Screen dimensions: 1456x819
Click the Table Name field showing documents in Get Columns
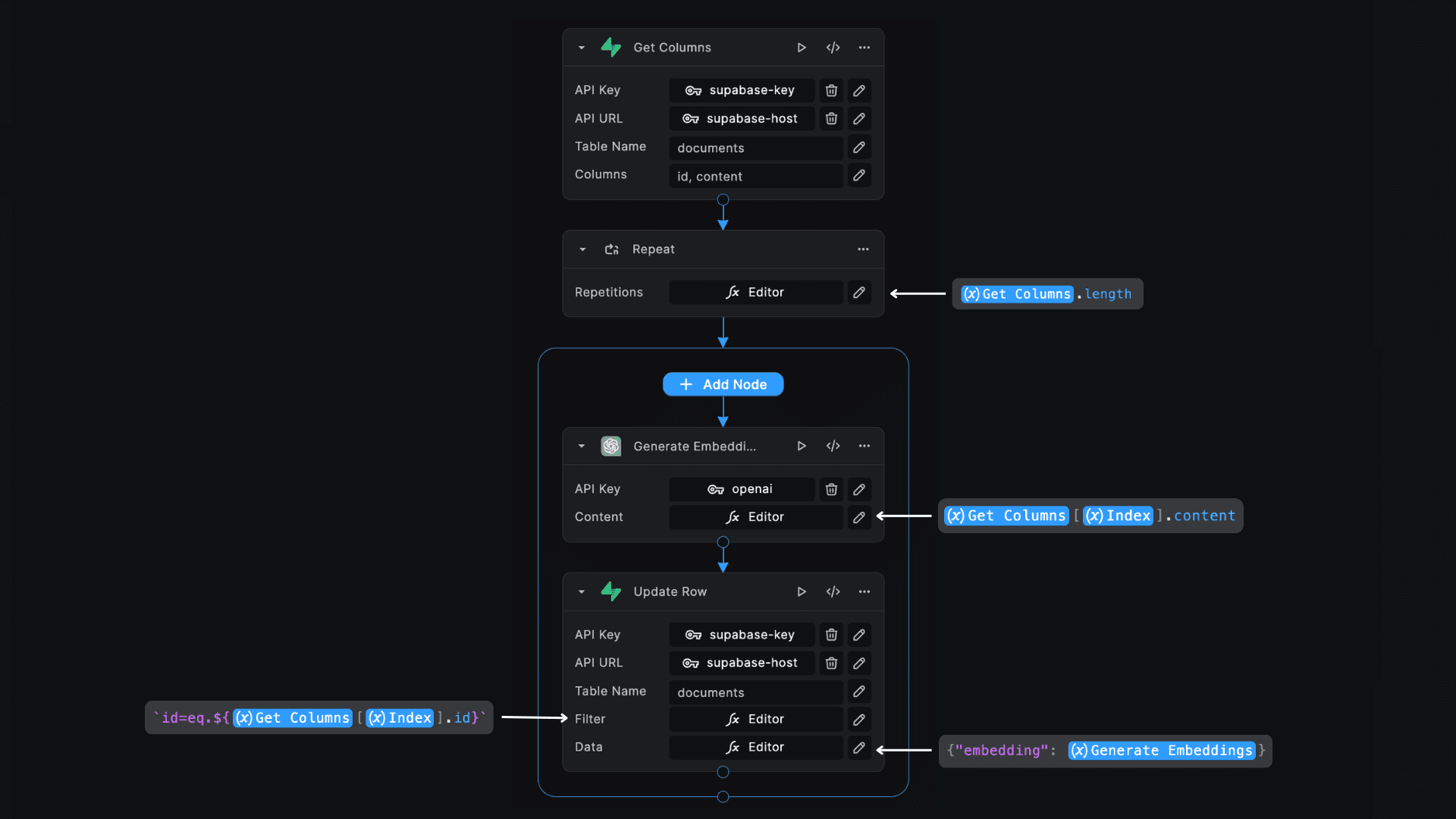755,148
